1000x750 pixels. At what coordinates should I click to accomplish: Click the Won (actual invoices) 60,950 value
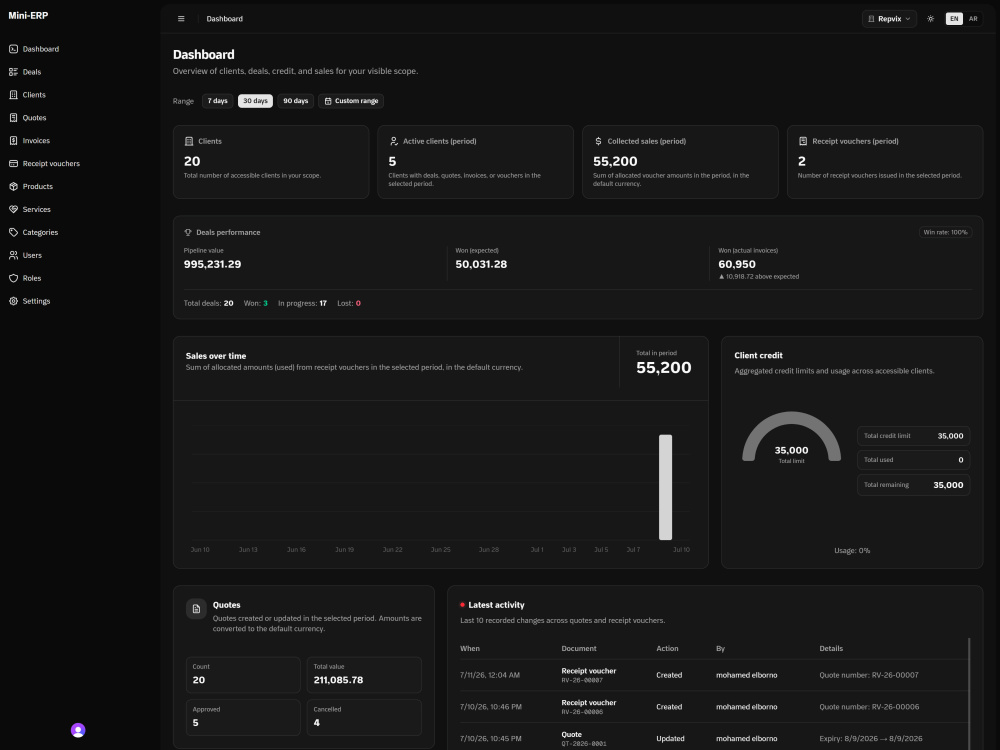(737, 265)
